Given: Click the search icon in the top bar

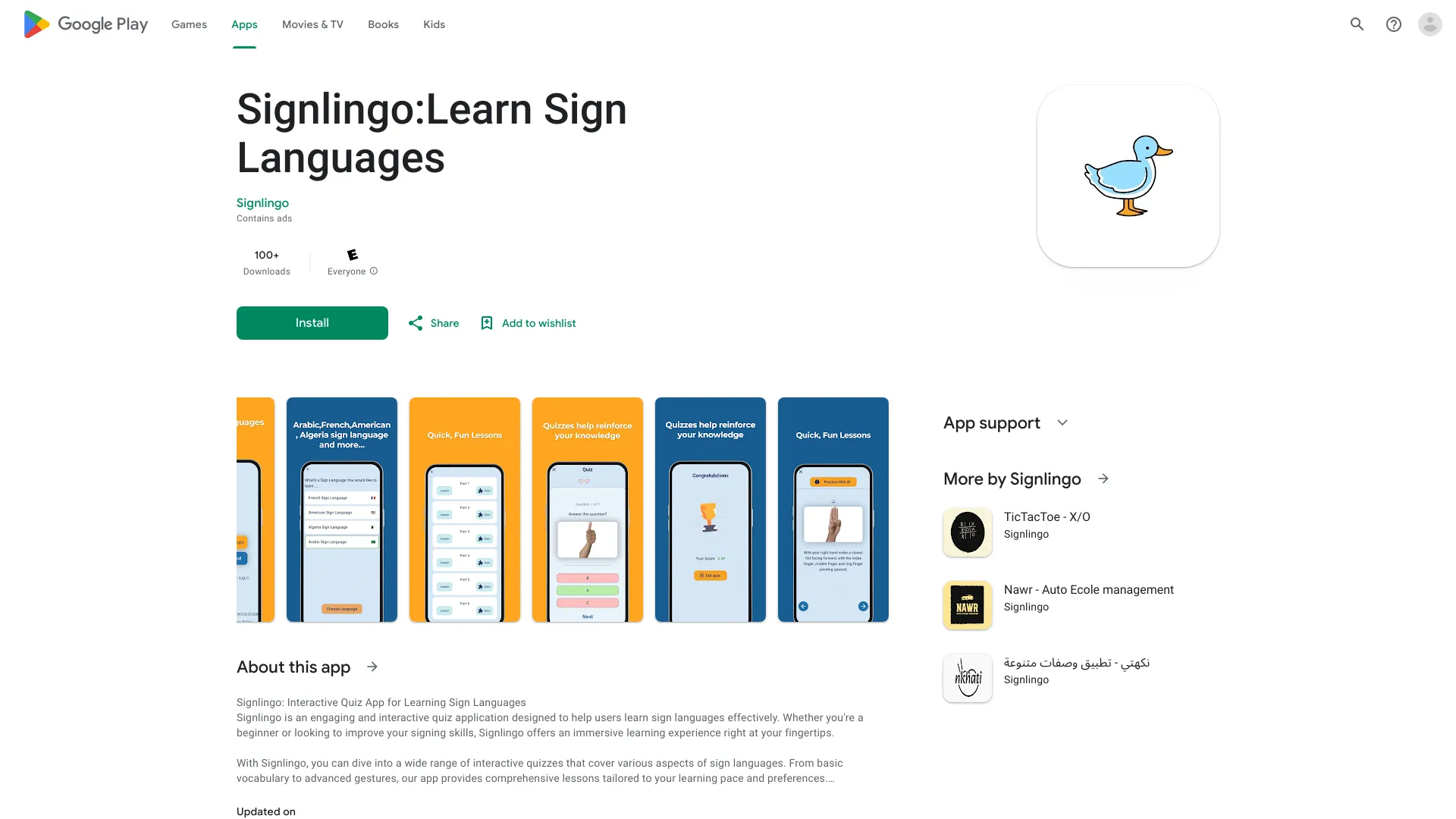Looking at the screenshot, I should click(1358, 24).
